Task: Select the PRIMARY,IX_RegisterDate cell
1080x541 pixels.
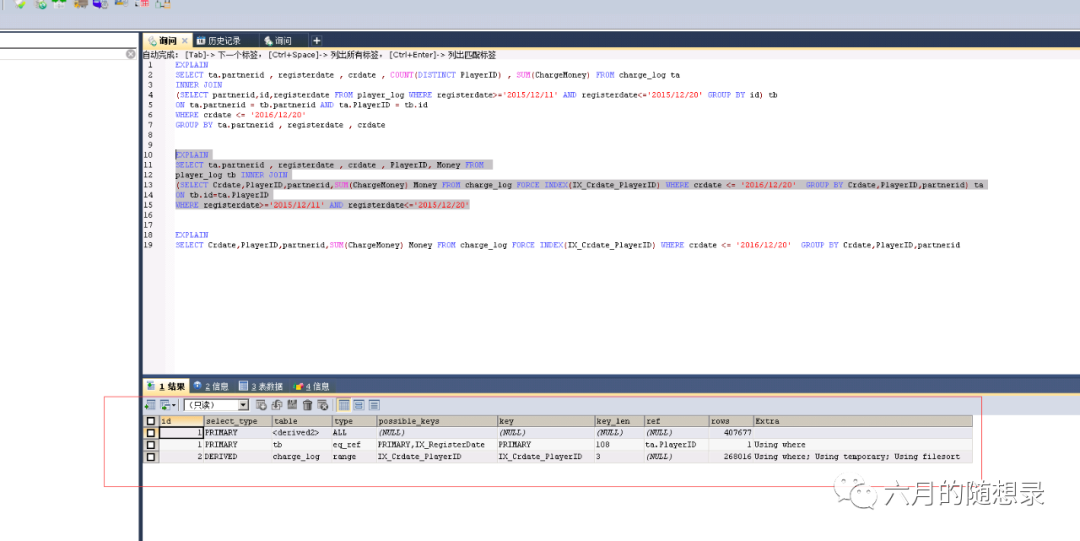Action: (437, 445)
